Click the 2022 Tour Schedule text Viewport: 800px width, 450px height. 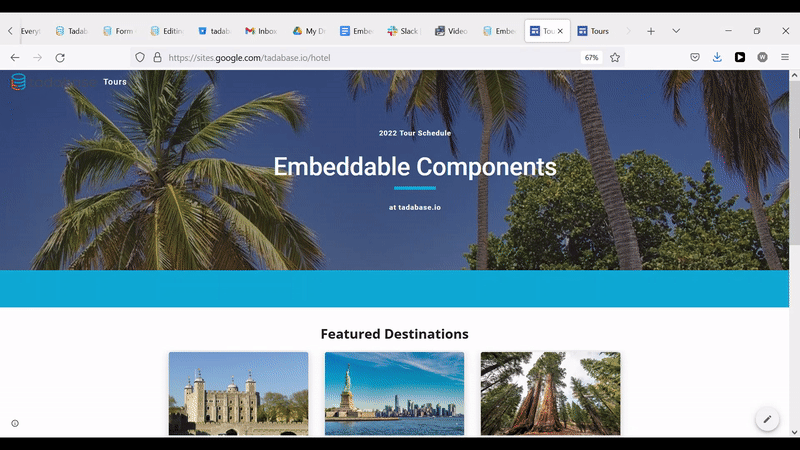[x=415, y=133]
